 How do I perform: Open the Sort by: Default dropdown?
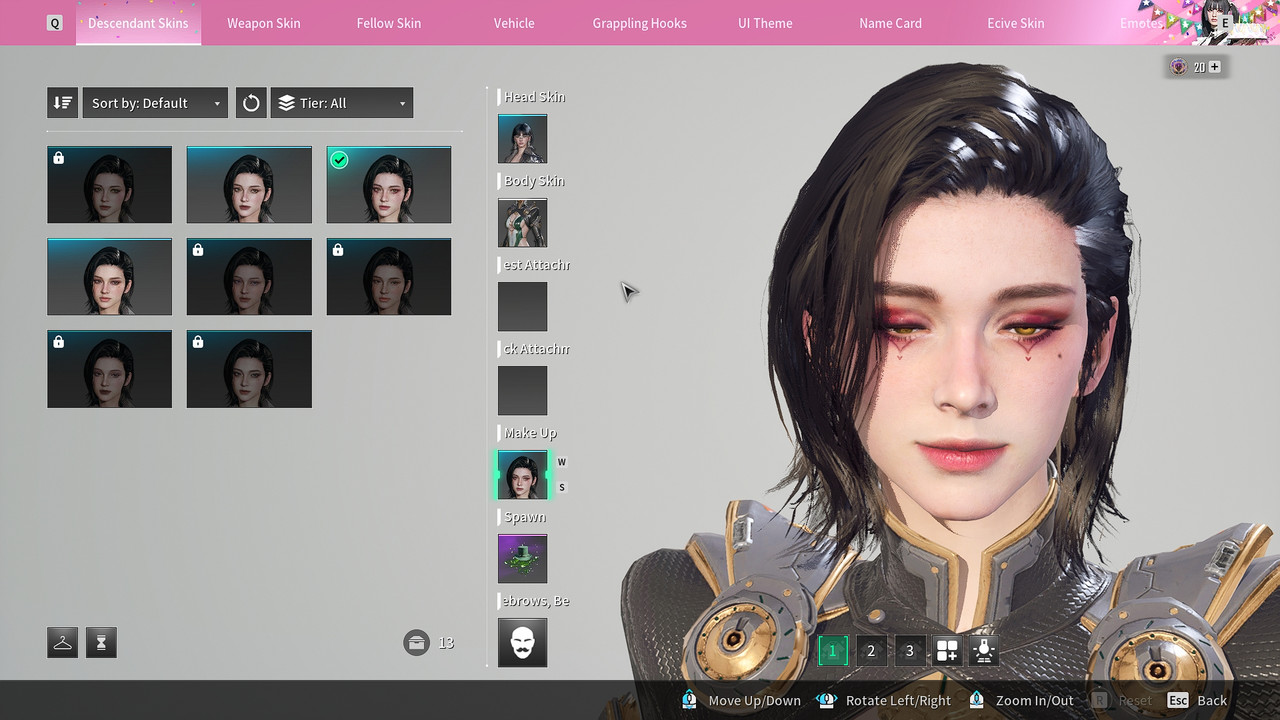tap(155, 103)
